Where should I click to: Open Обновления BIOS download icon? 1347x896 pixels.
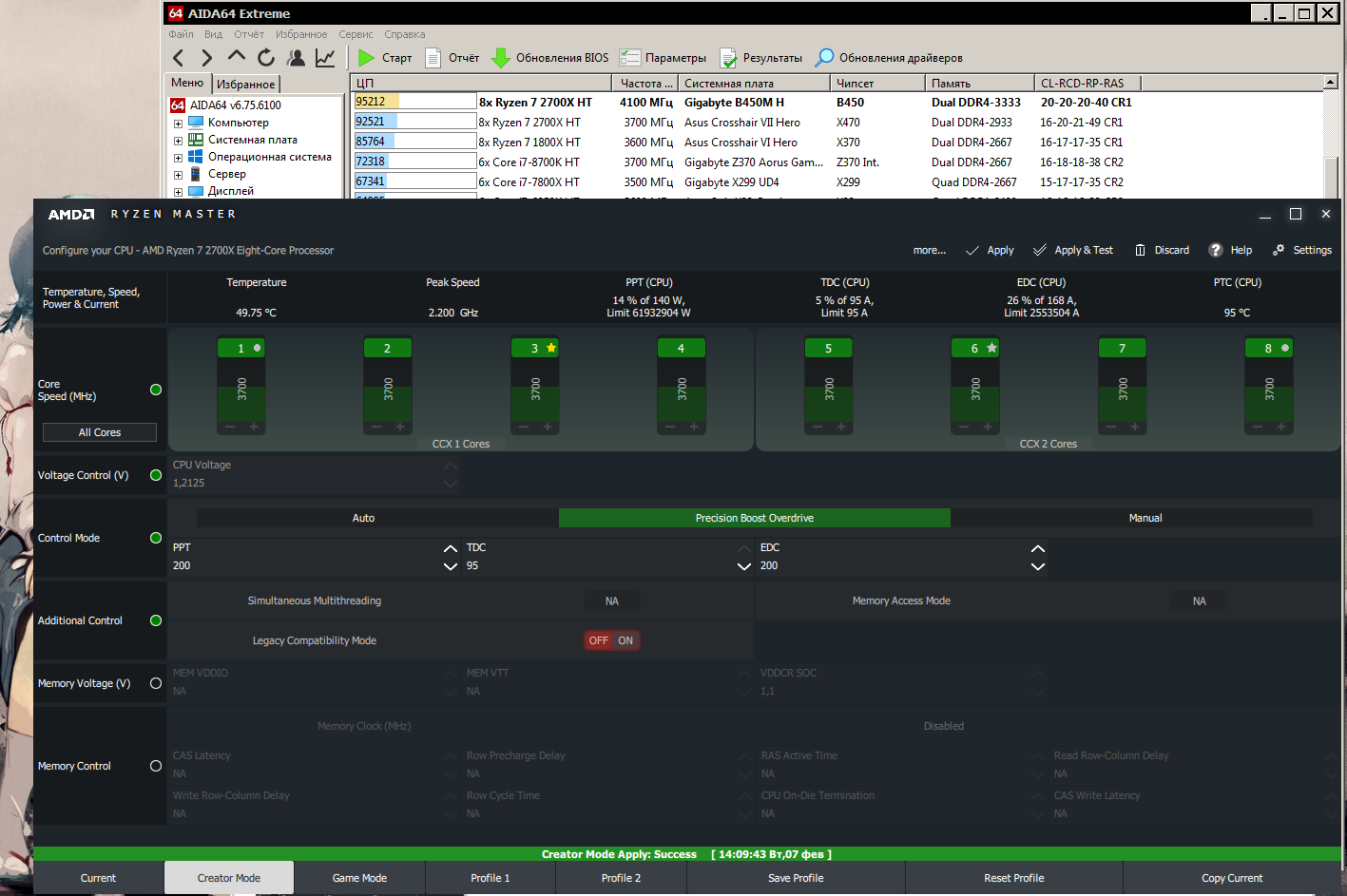[501, 58]
